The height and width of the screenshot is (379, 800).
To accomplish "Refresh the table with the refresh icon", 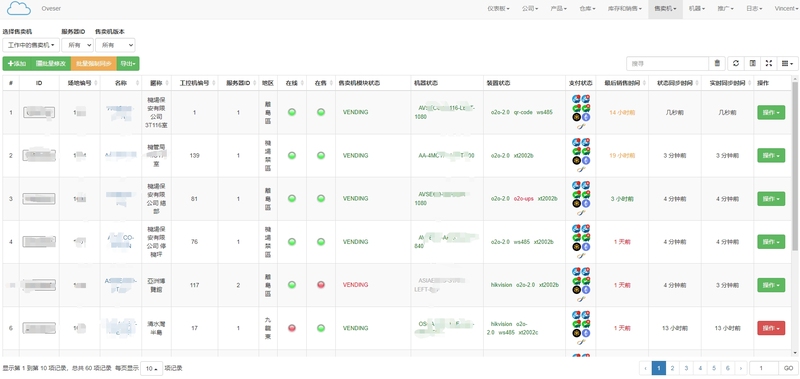I will pyautogui.click(x=735, y=63).
